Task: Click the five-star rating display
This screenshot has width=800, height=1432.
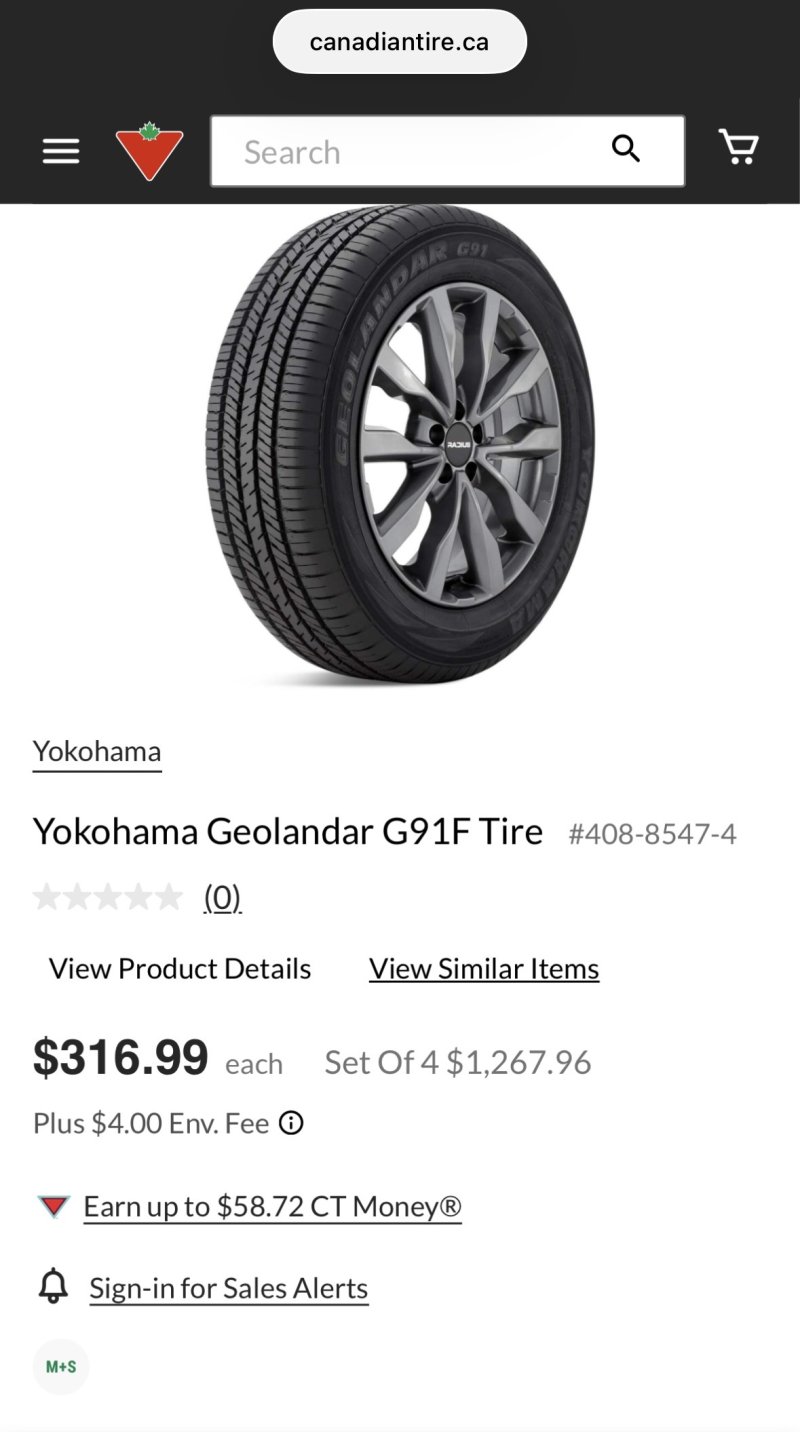Action: click(108, 897)
